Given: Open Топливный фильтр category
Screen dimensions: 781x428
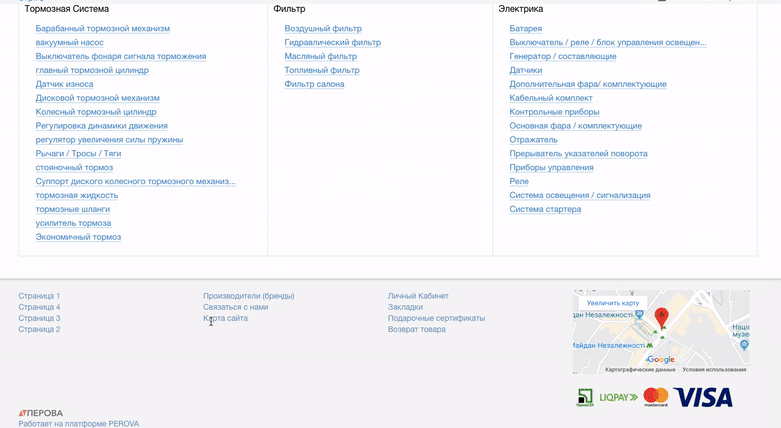Looking at the screenshot, I should pyautogui.click(x=322, y=70).
